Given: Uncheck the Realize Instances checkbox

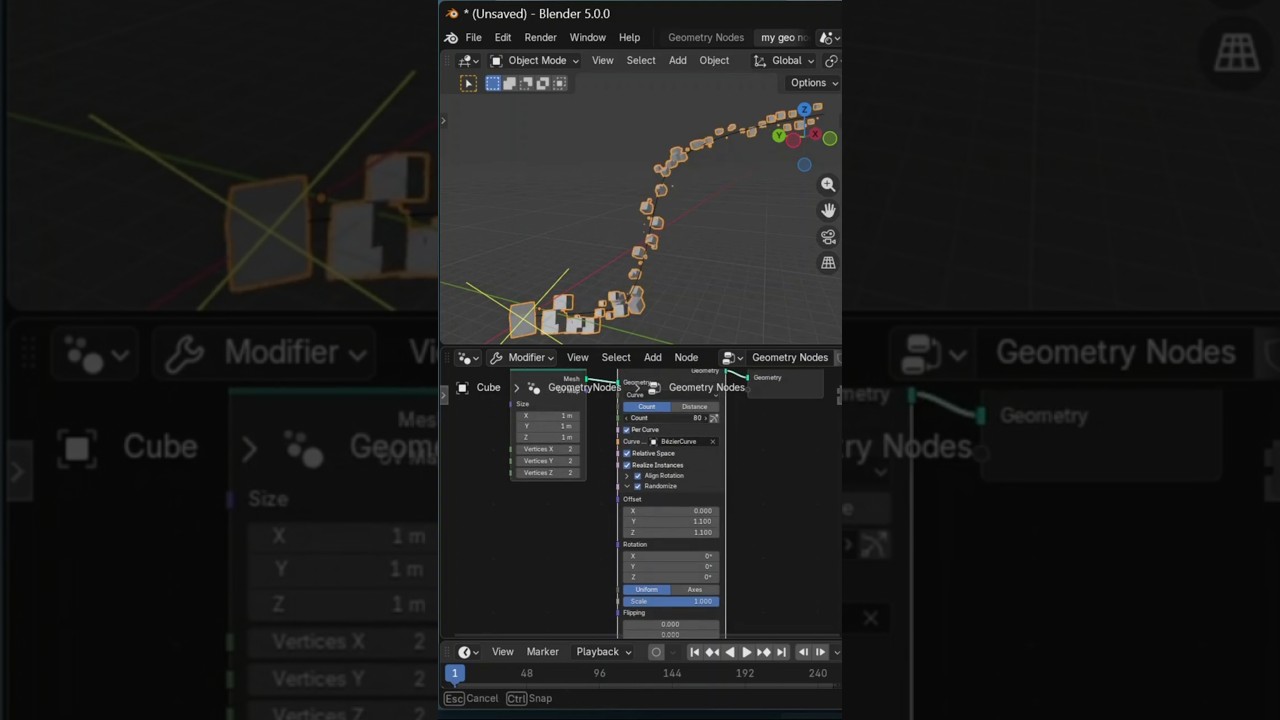Looking at the screenshot, I should click(x=627, y=465).
